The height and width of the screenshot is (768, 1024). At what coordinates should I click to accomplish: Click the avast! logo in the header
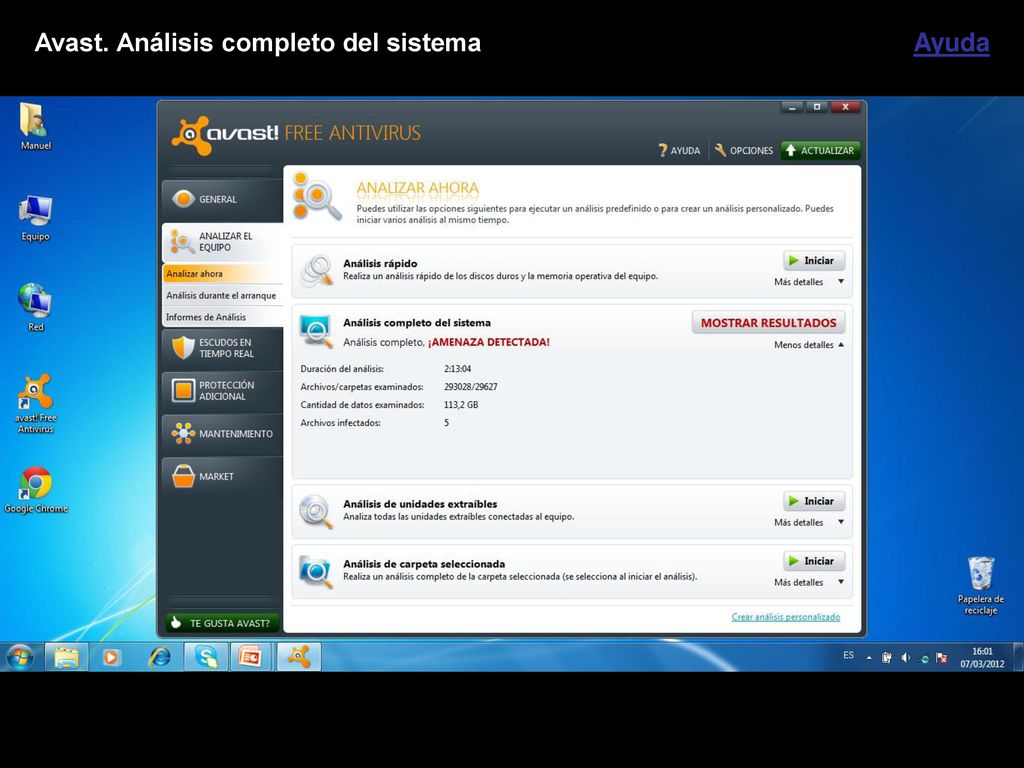tap(225, 135)
